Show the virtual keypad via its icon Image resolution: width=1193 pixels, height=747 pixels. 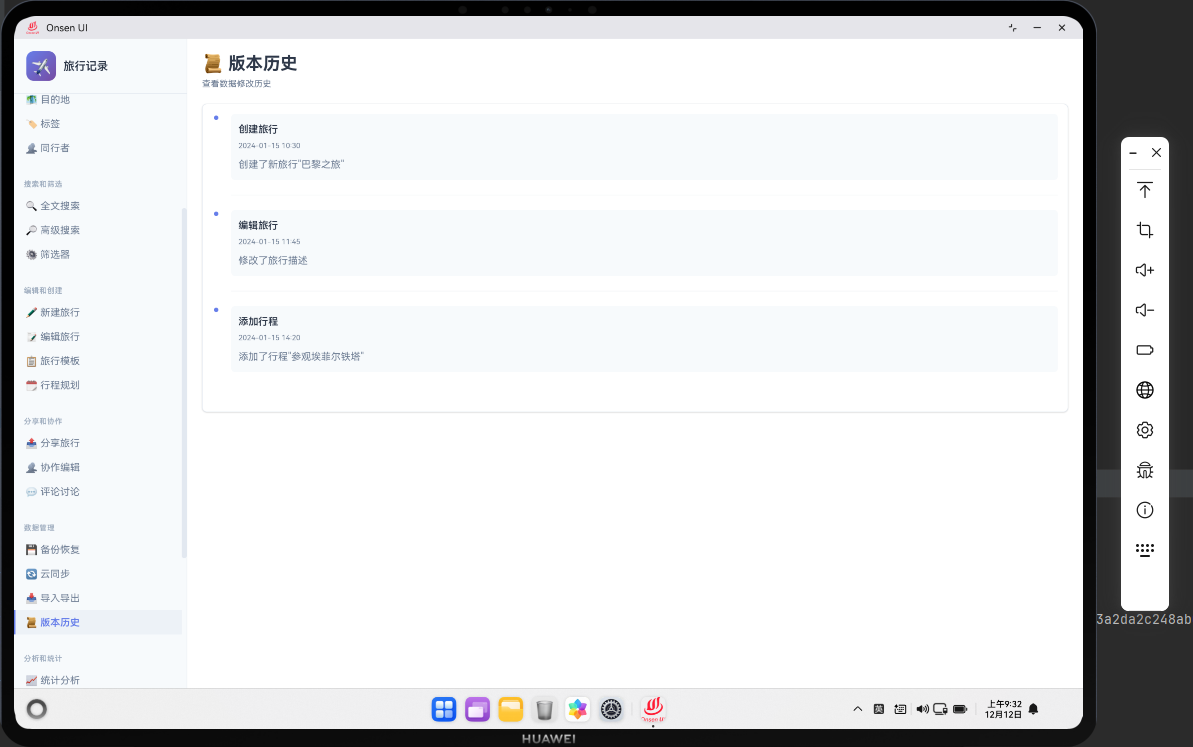point(1144,549)
